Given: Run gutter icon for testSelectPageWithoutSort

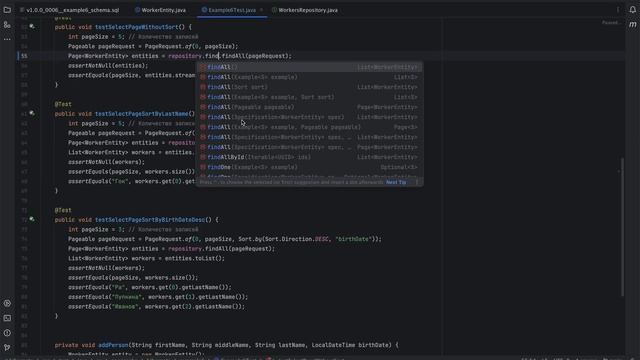Looking at the screenshot, I should [x=32, y=27].
